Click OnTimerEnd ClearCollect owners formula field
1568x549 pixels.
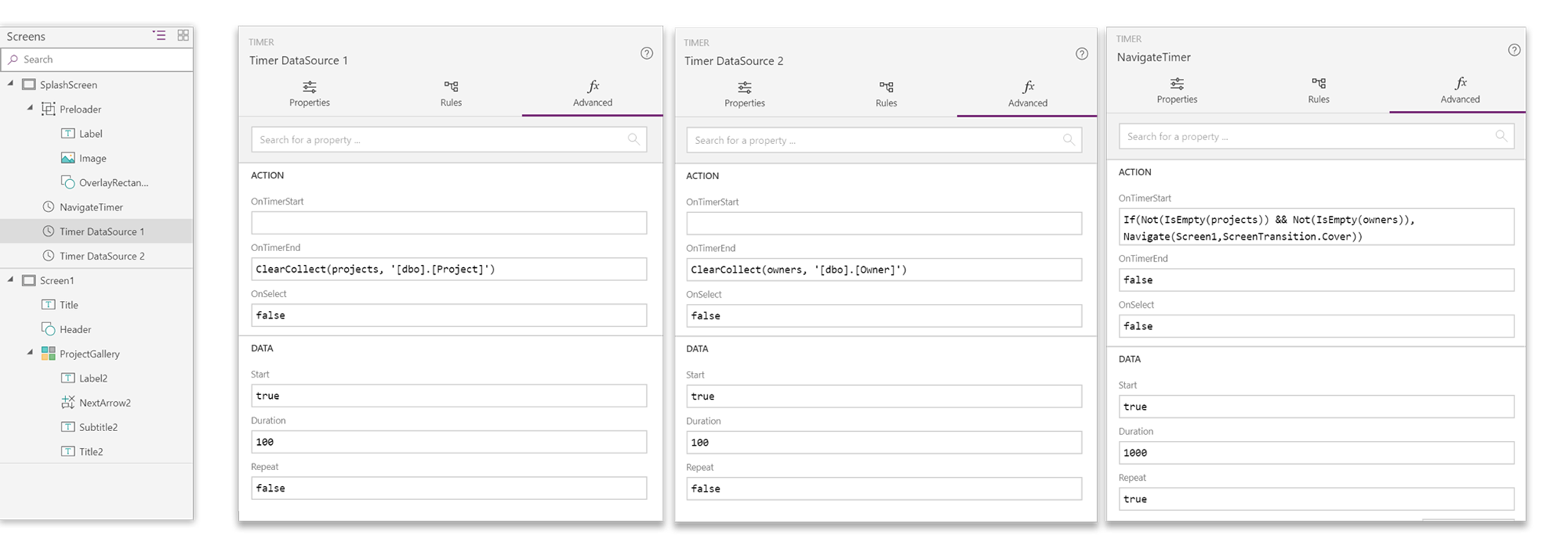coord(884,270)
